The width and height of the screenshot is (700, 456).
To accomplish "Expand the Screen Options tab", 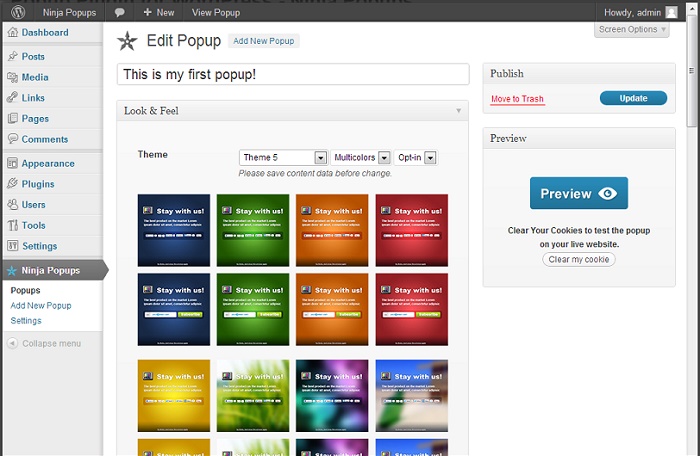I will pyautogui.click(x=632, y=30).
